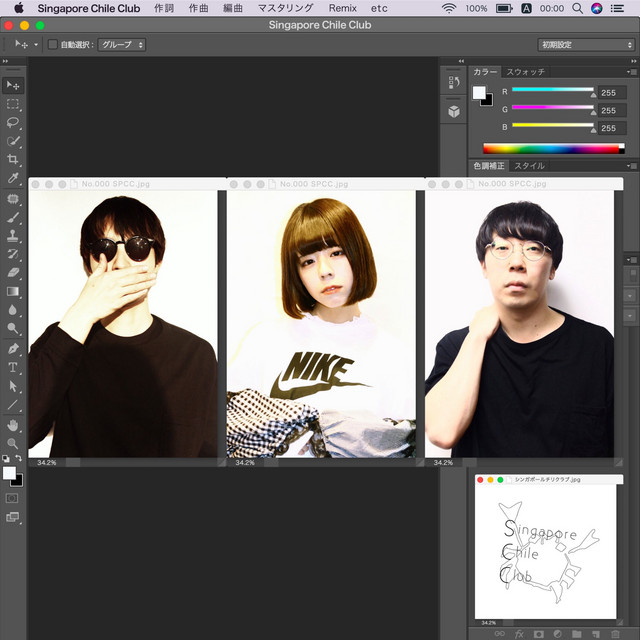Switch to the スウォッチ tab
640x640 pixels.
pos(525,72)
